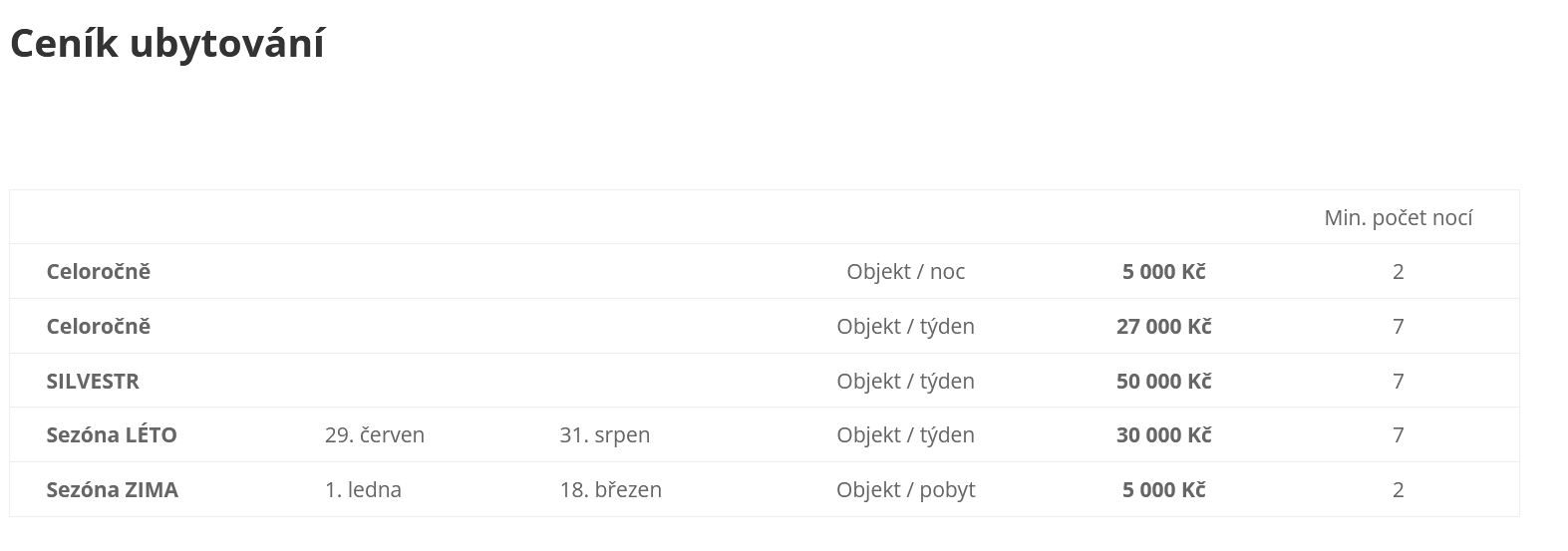Click the SILVESTR row label

93,381
